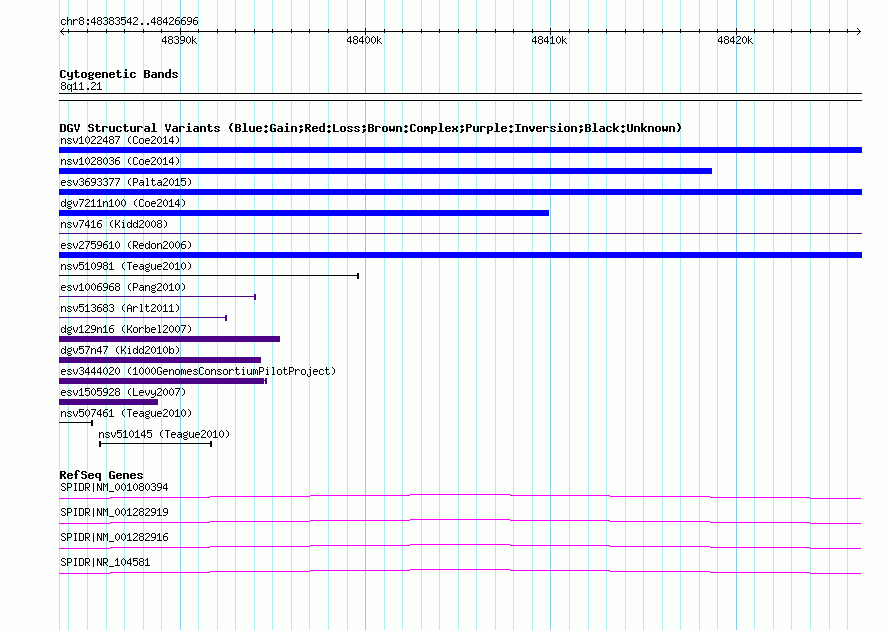
Task: Click the left arrow on the ruler
Action: (63, 31)
